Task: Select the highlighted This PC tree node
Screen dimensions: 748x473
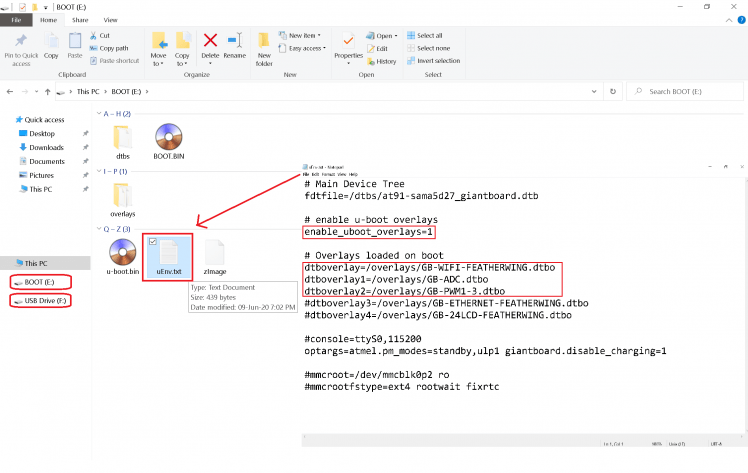Action: pyautogui.click(x=45, y=263)
